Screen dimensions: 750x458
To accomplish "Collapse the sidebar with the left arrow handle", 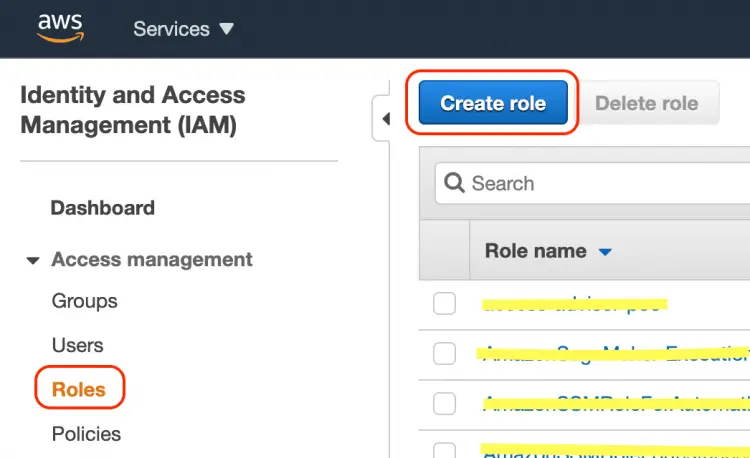I will pyautogui.click(x=383, y=119).
